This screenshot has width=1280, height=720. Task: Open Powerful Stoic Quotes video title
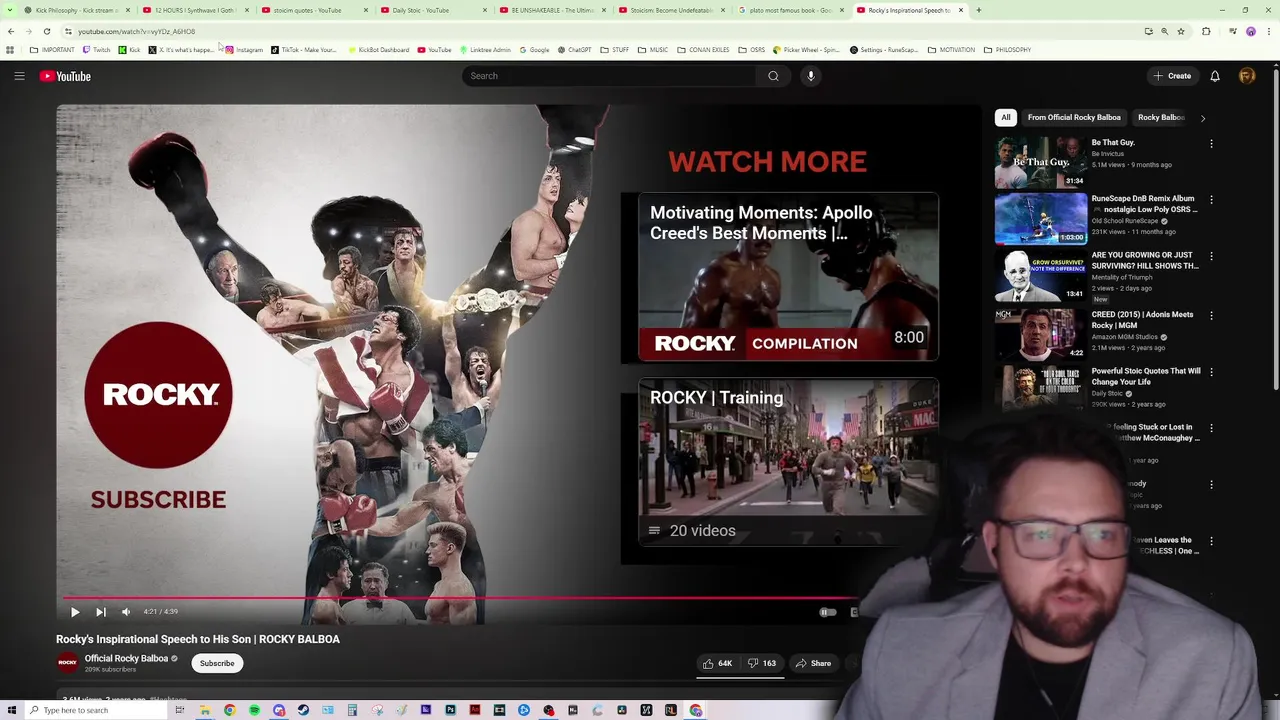1146,376
